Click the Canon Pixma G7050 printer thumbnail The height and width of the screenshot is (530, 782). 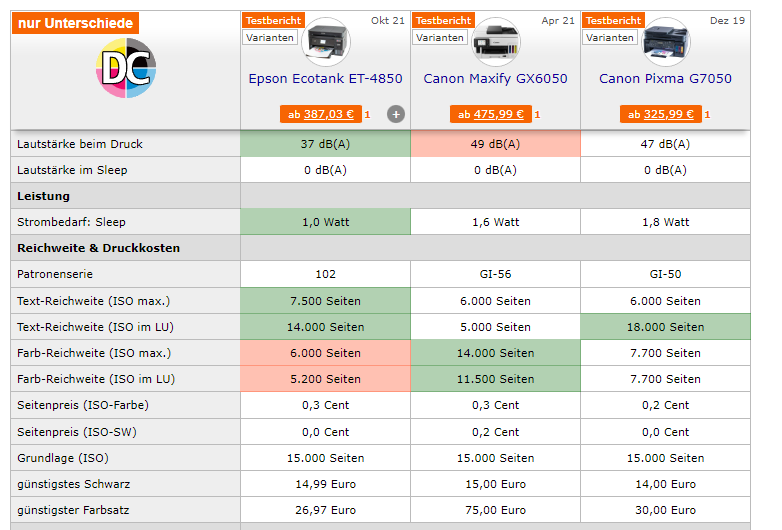pyautogui.click(x=666, y=42)
